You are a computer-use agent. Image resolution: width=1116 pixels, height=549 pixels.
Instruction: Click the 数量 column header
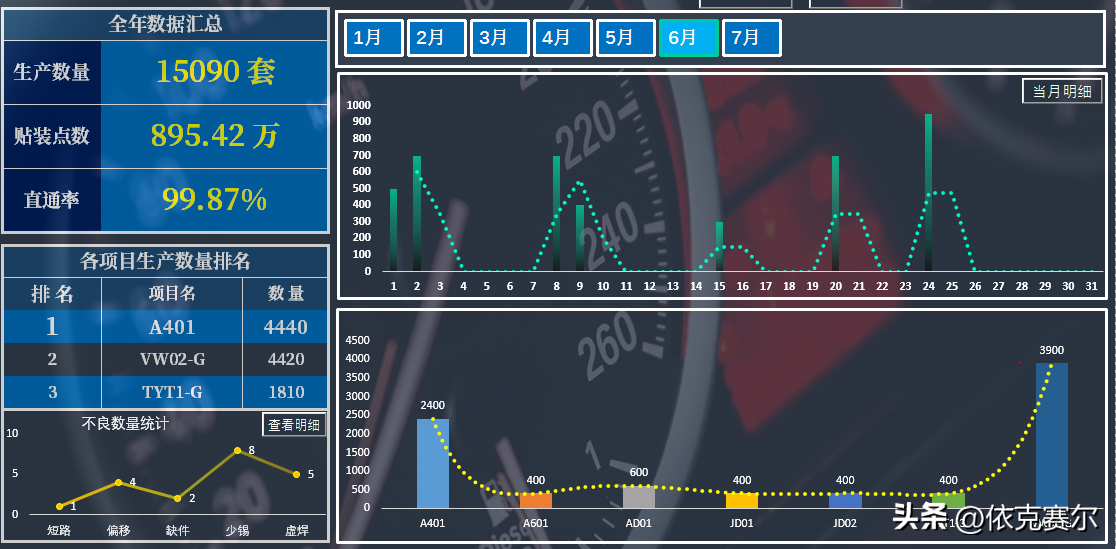tap(285, 293)
